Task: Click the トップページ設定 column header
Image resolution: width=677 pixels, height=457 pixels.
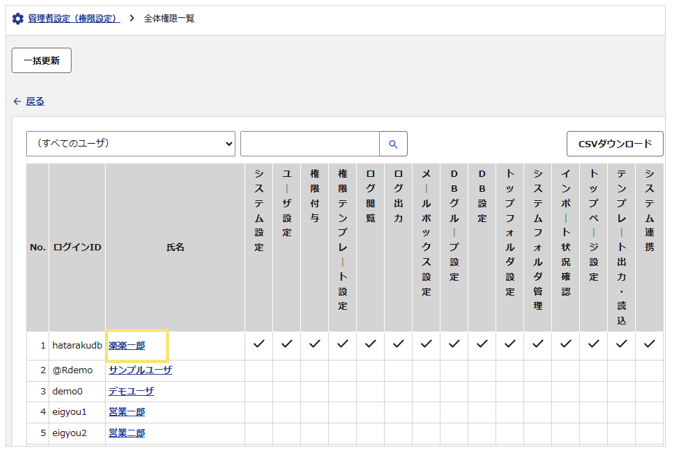Action: pyautogui.click(x=594, y=248)
